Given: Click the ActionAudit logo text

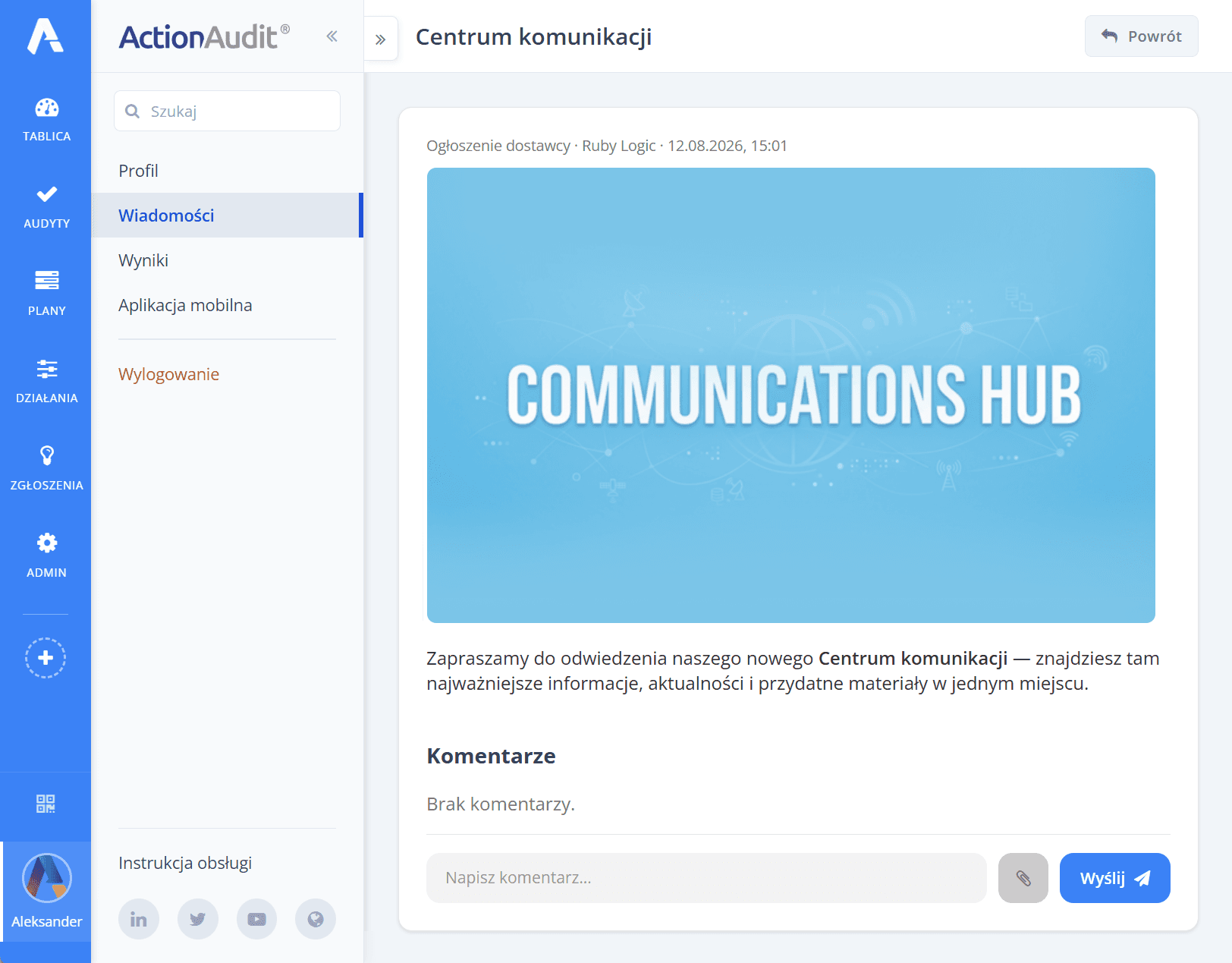Looking at the screenshot, I should pos(204,37).
